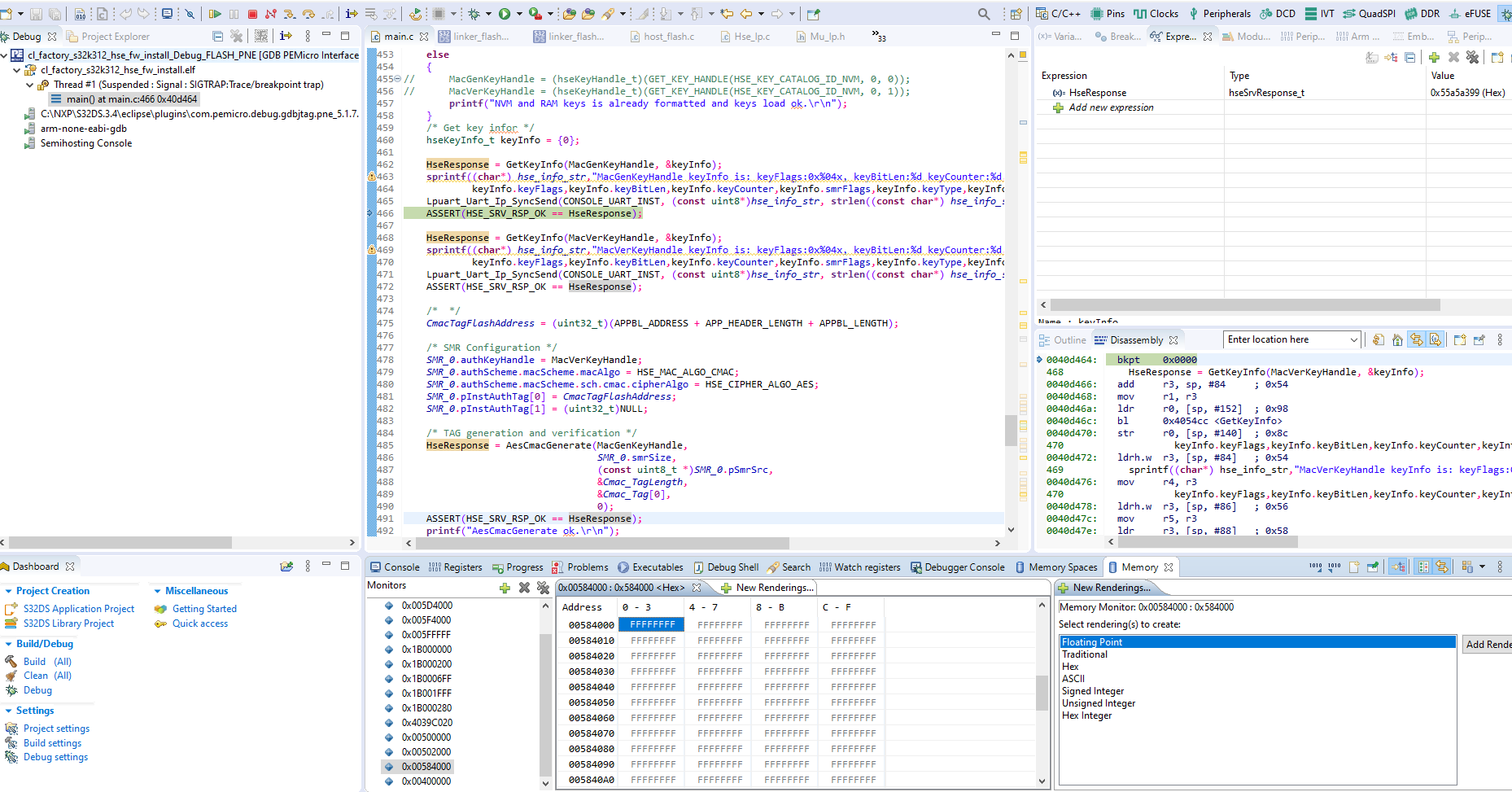This screenshot has height=792, width=1512.
Task: Click the green Resume button in toolbar
Action: [215, 14]
